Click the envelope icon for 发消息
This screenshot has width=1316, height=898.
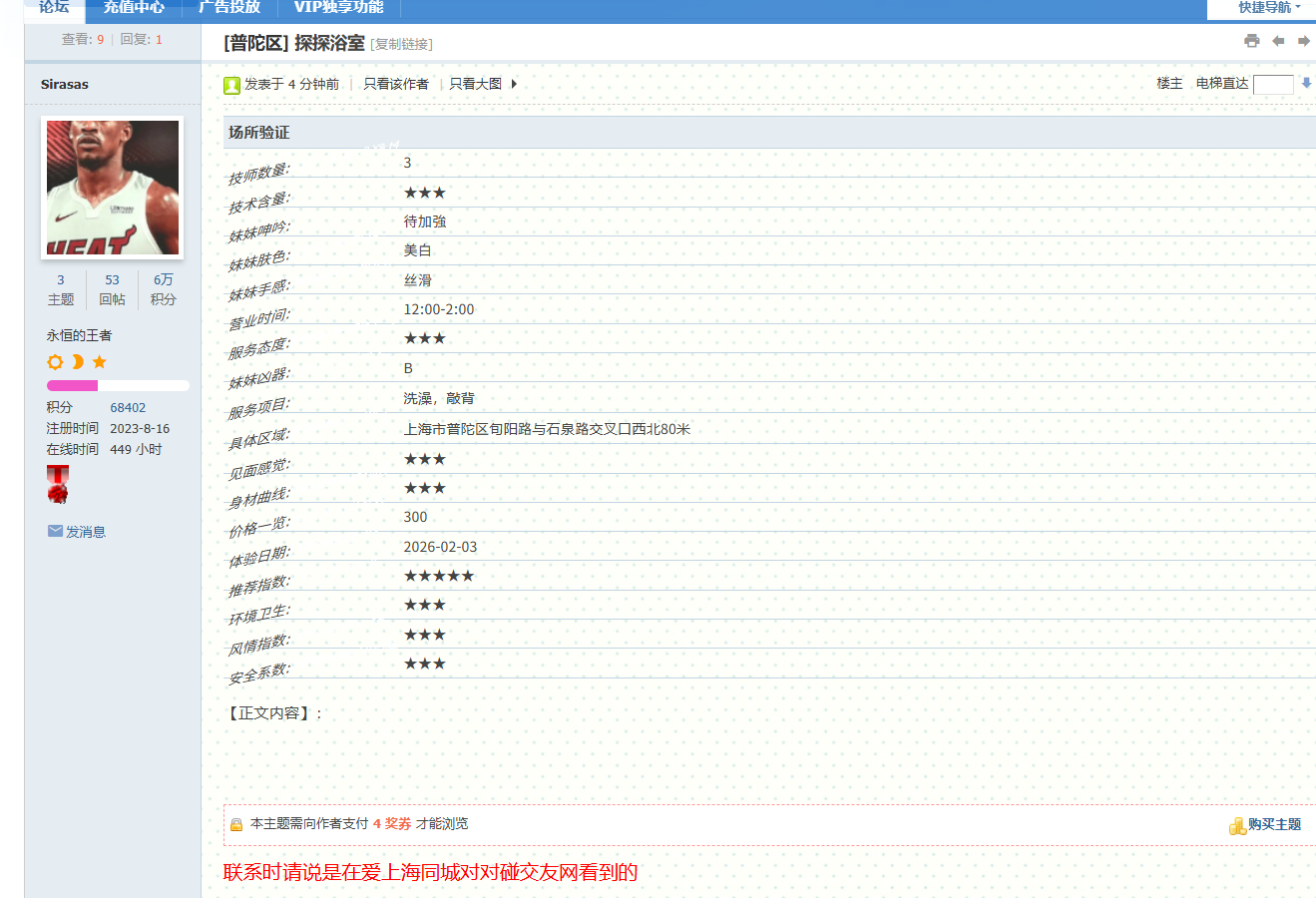(x=55, y=531)
